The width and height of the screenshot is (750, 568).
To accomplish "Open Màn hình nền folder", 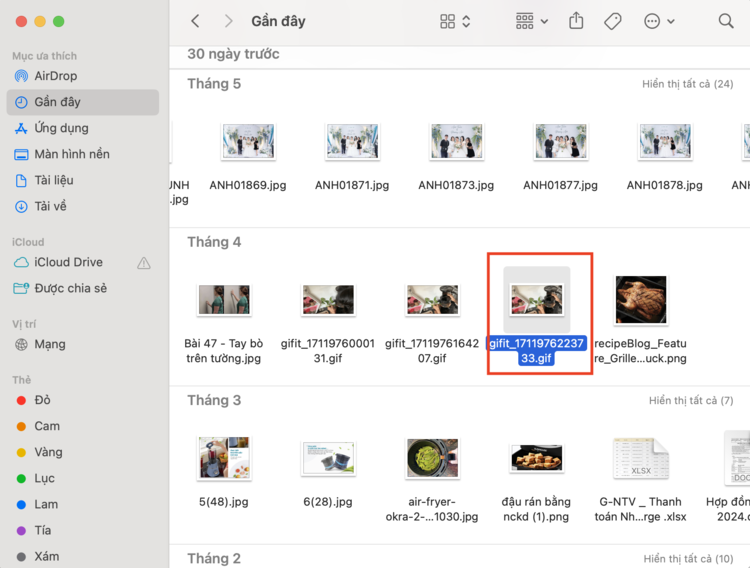I will [x=83, y=154].
